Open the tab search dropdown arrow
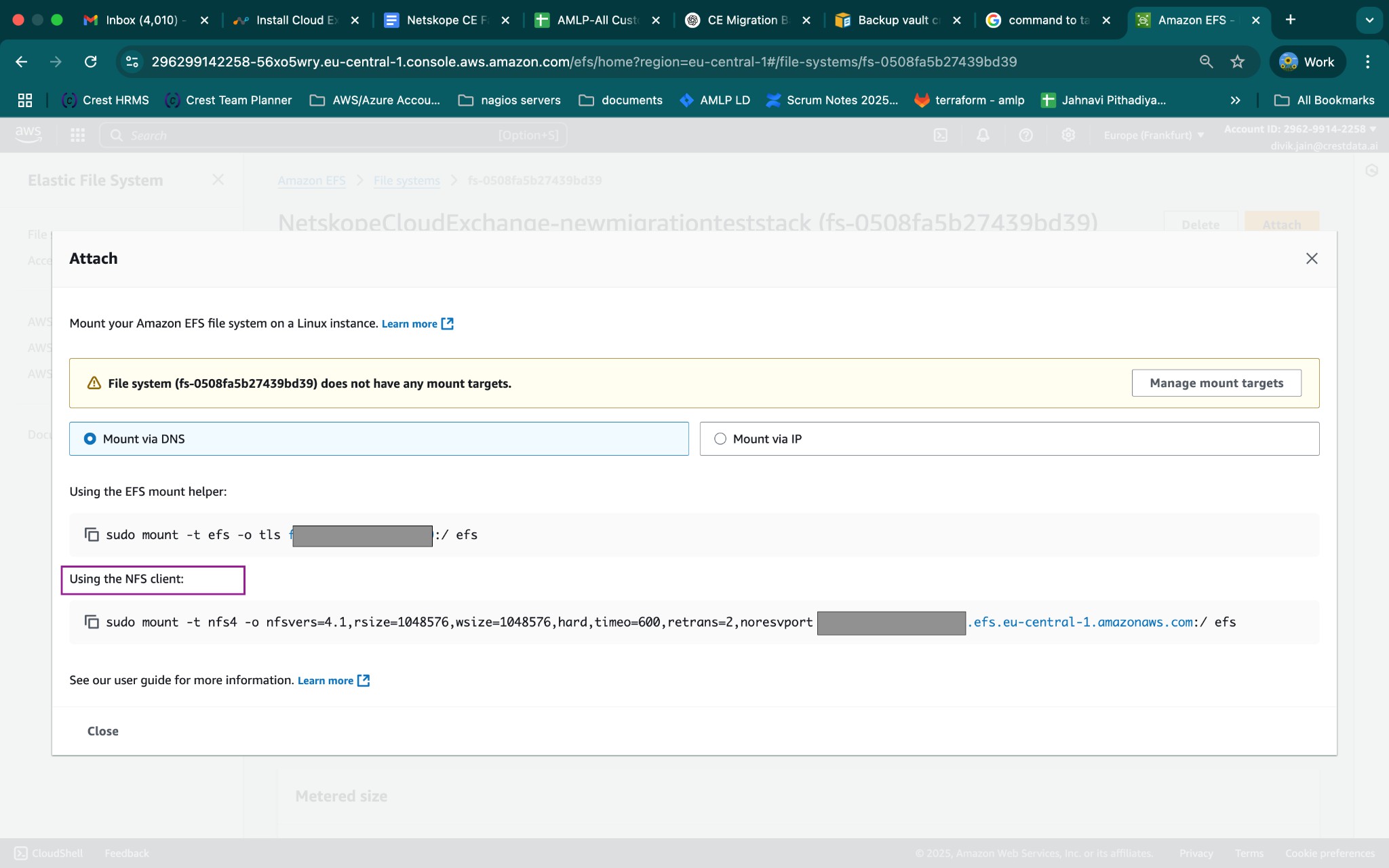The height and width of the screenshot is (868, 1389). pyautogui.click(x=1369, y=20)
